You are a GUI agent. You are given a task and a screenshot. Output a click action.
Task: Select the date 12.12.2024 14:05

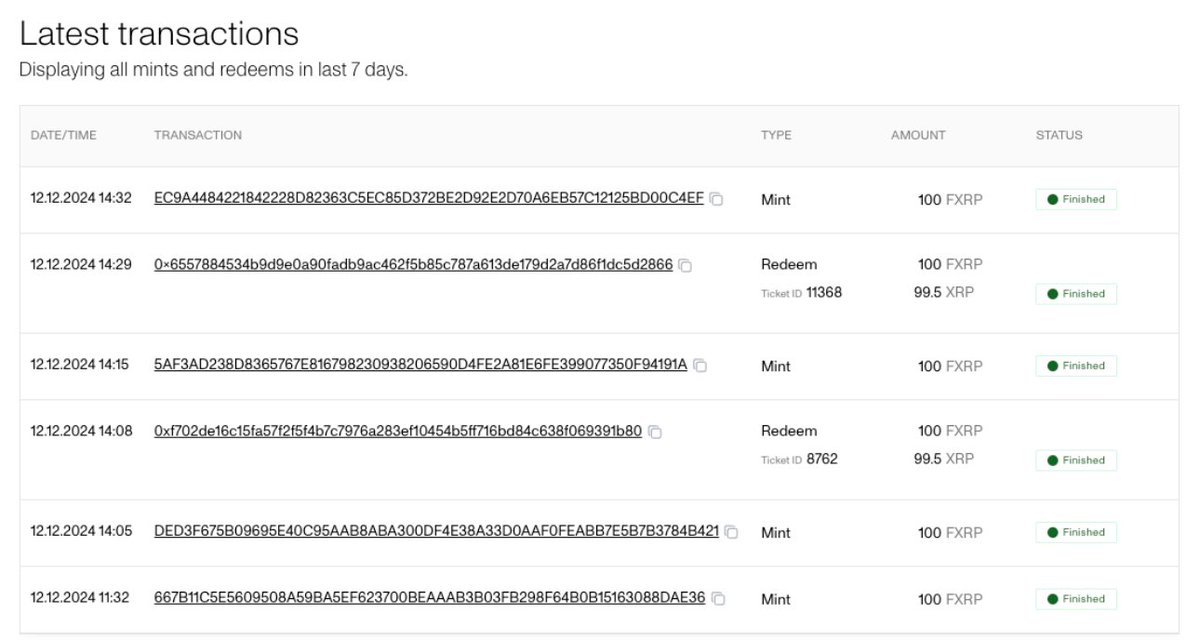click(x=81, y=531)
